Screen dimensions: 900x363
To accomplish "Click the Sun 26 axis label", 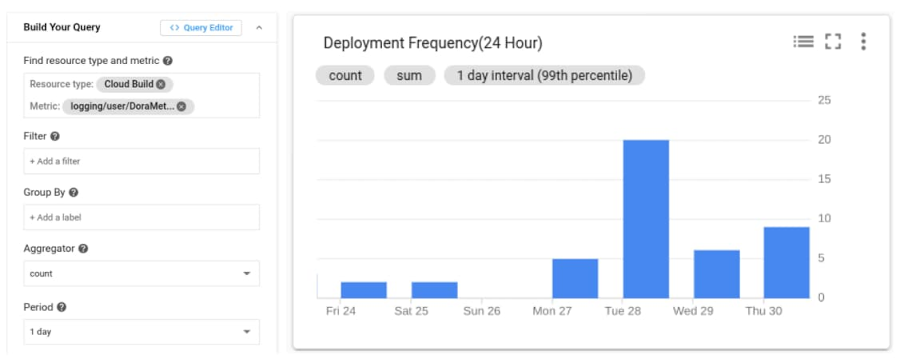I will tap(482, 311).
